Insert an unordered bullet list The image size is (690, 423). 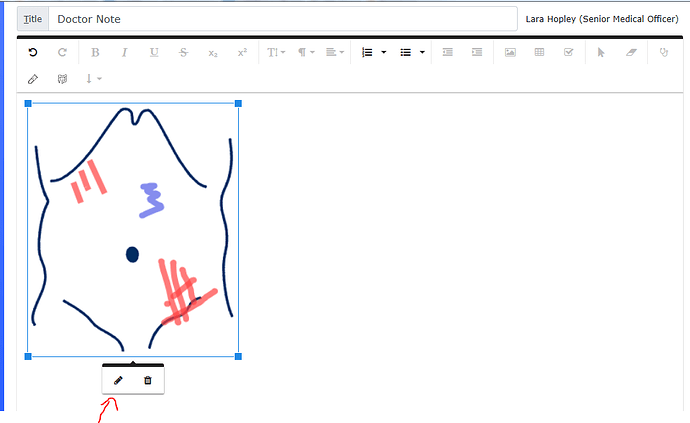point(405,53)
